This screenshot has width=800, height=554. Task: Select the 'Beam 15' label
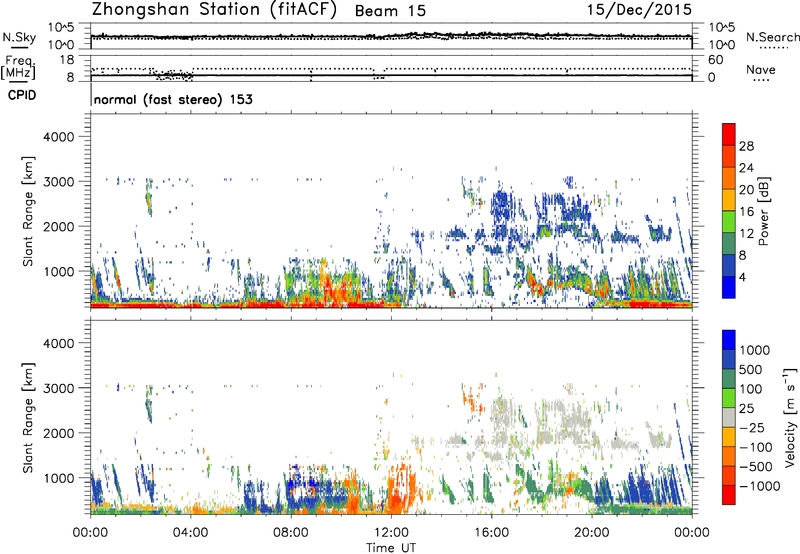(390, 11)
